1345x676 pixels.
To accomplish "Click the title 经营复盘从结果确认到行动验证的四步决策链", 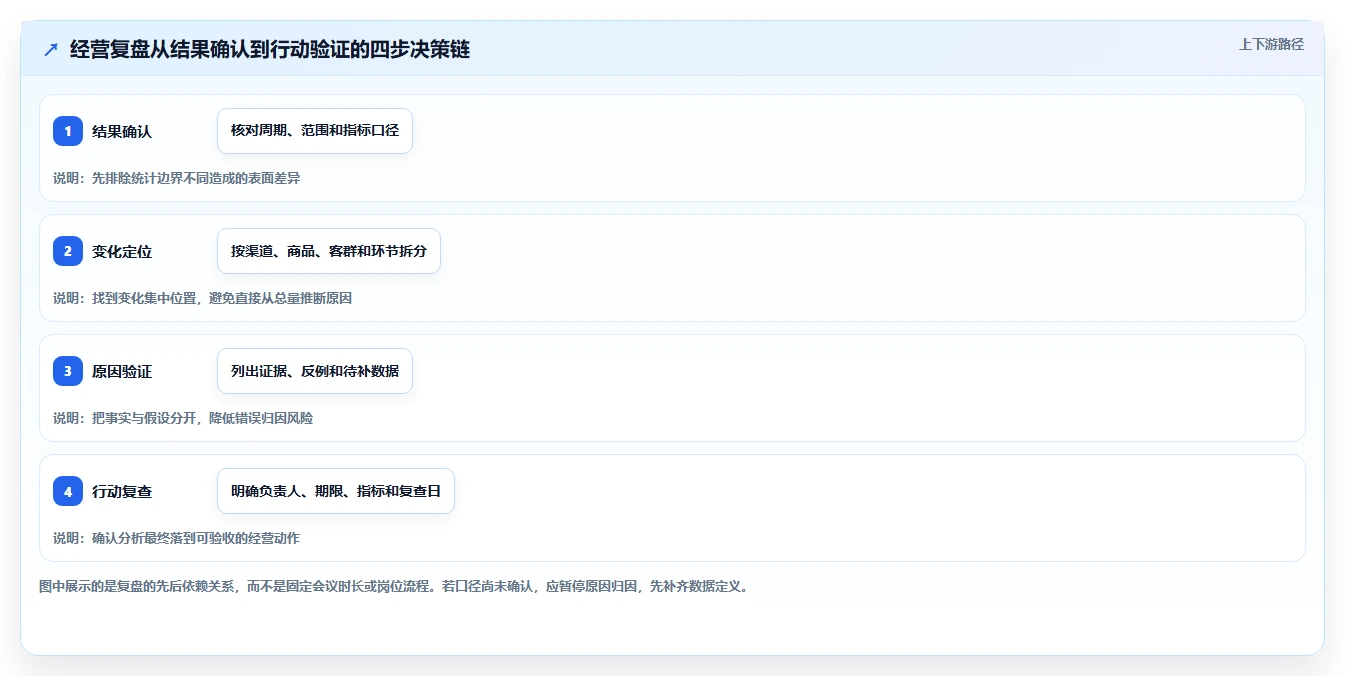I will point(270,50).
